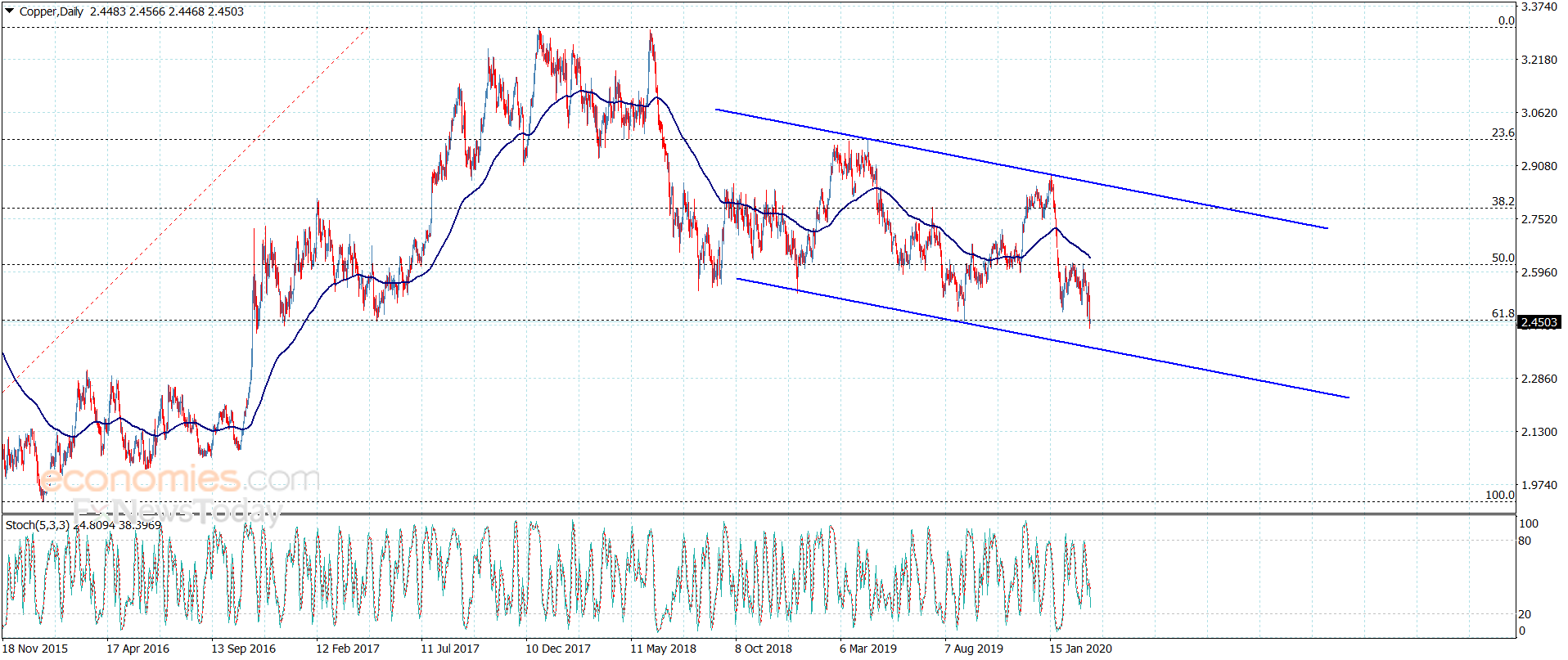Click the 11 Jul 2017 date label
The height and width of the screenshot is (660, 1568).
pyautogui.click(x=450, y=649)
